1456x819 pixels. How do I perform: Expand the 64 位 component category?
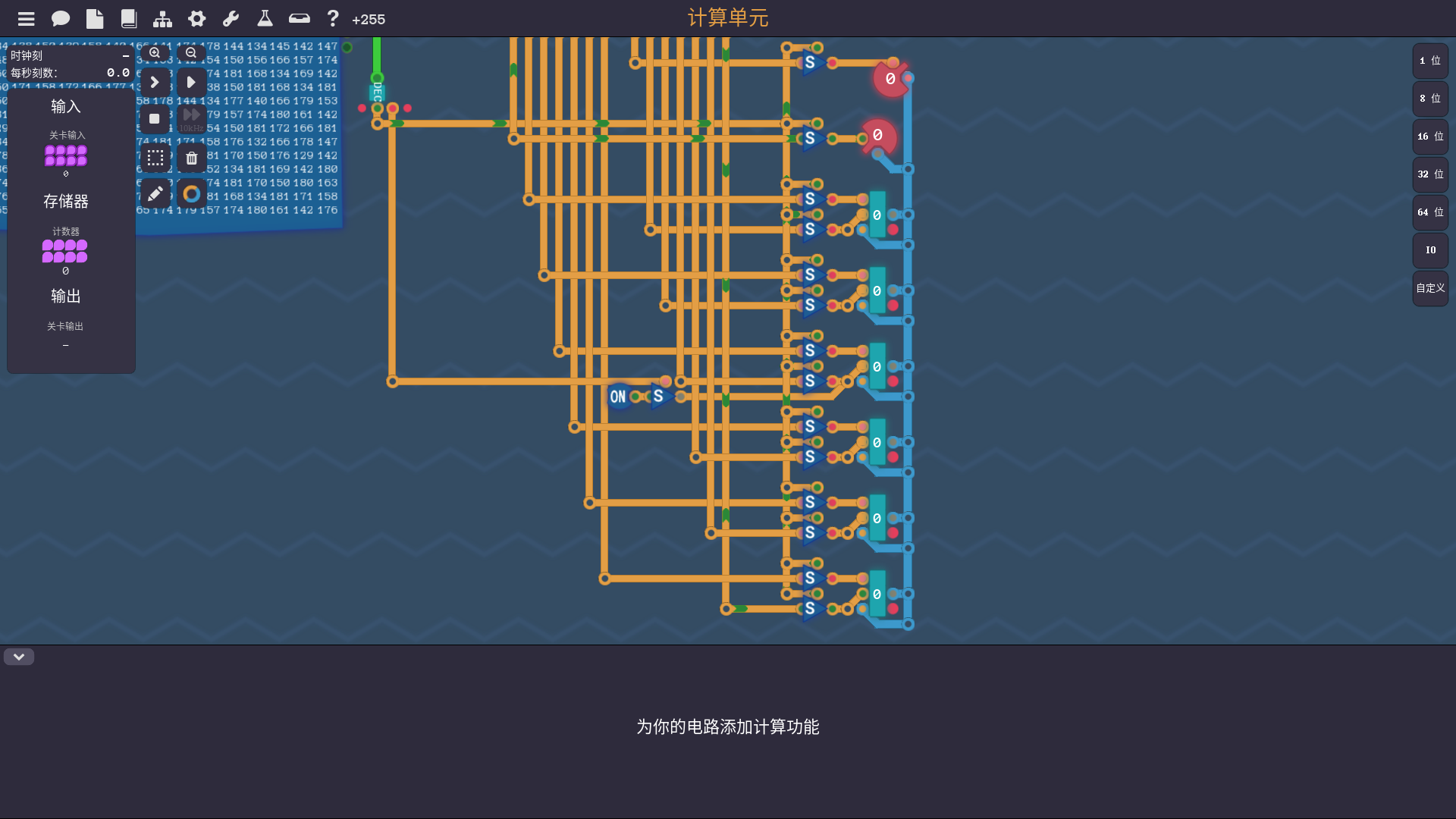point(1430,212)
